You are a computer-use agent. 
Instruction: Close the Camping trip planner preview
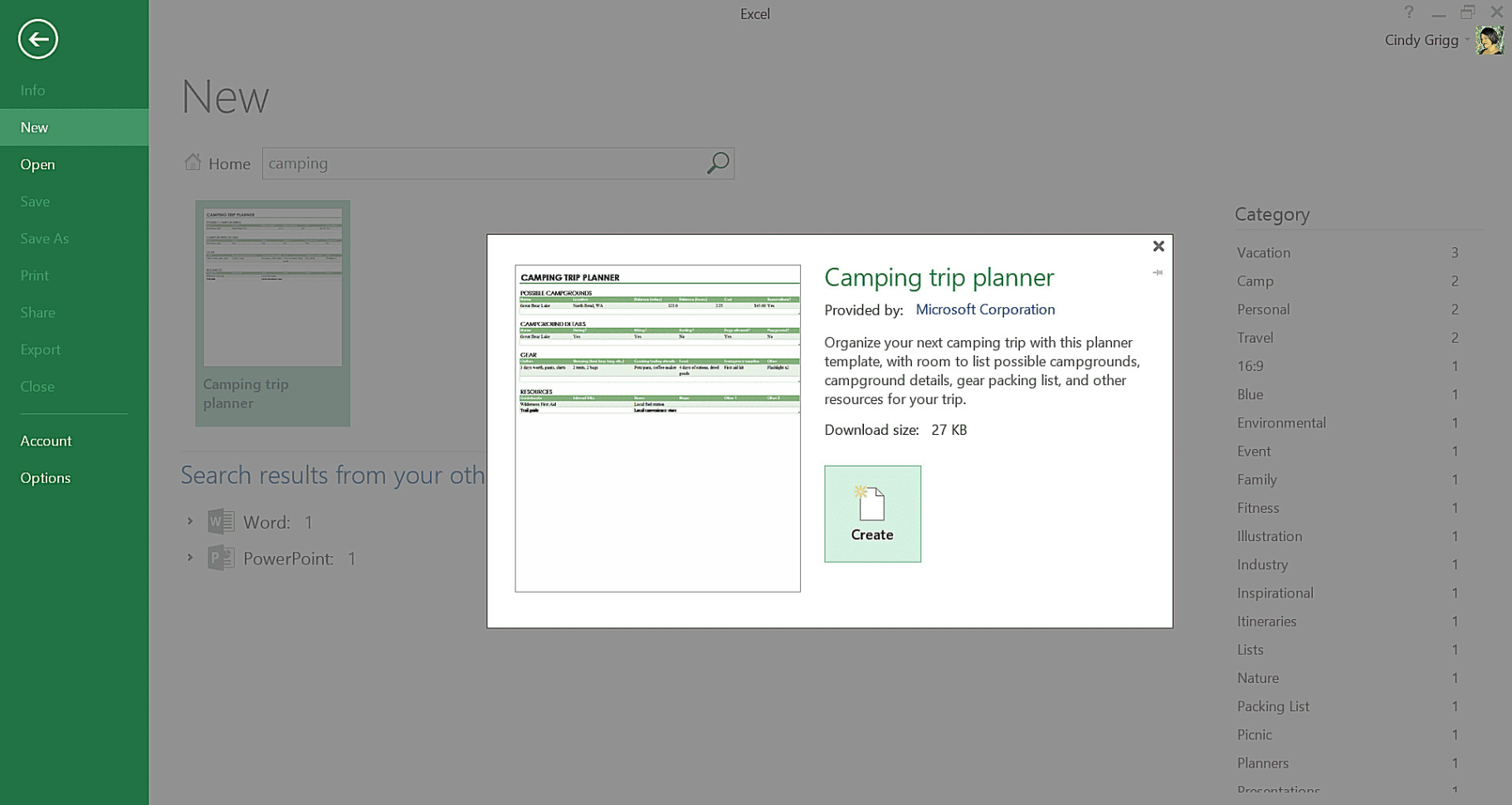tap(1158, 246)
